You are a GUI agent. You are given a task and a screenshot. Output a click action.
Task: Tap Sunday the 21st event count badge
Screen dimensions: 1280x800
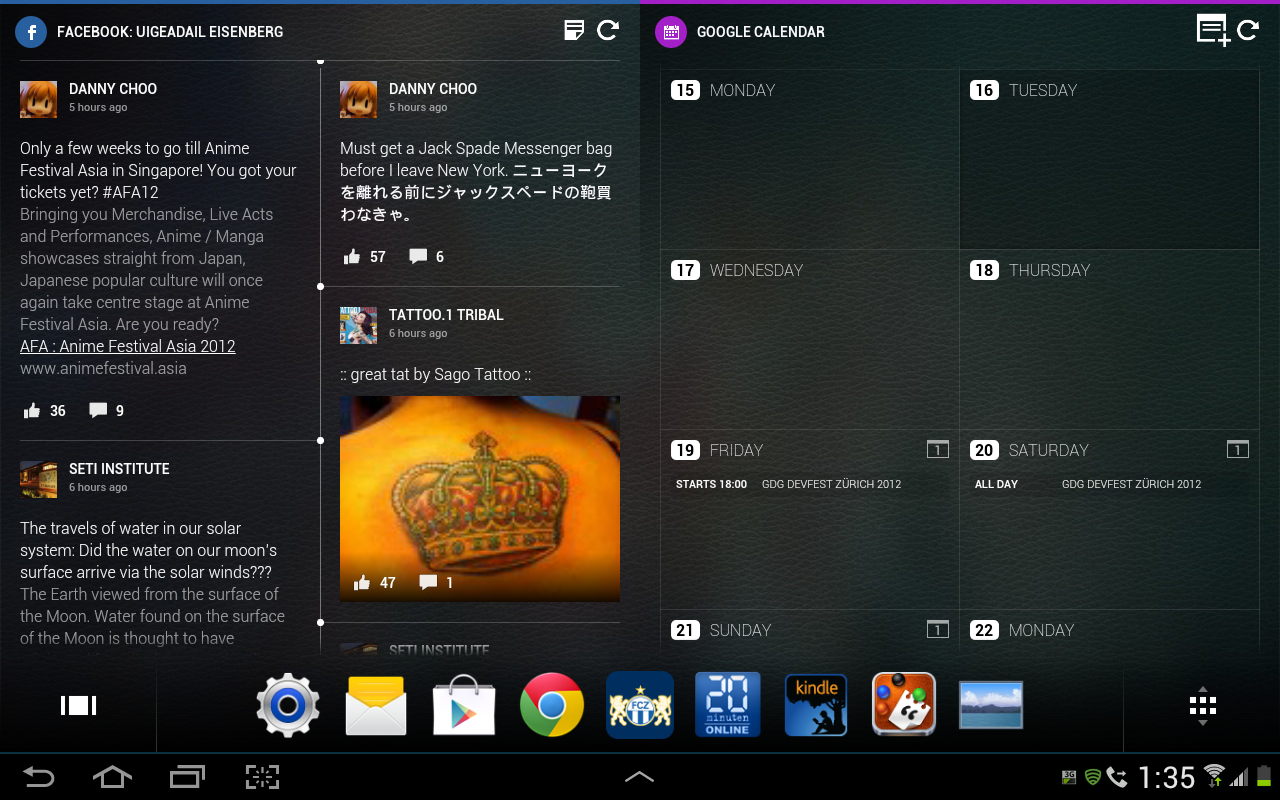pos(937,629)
